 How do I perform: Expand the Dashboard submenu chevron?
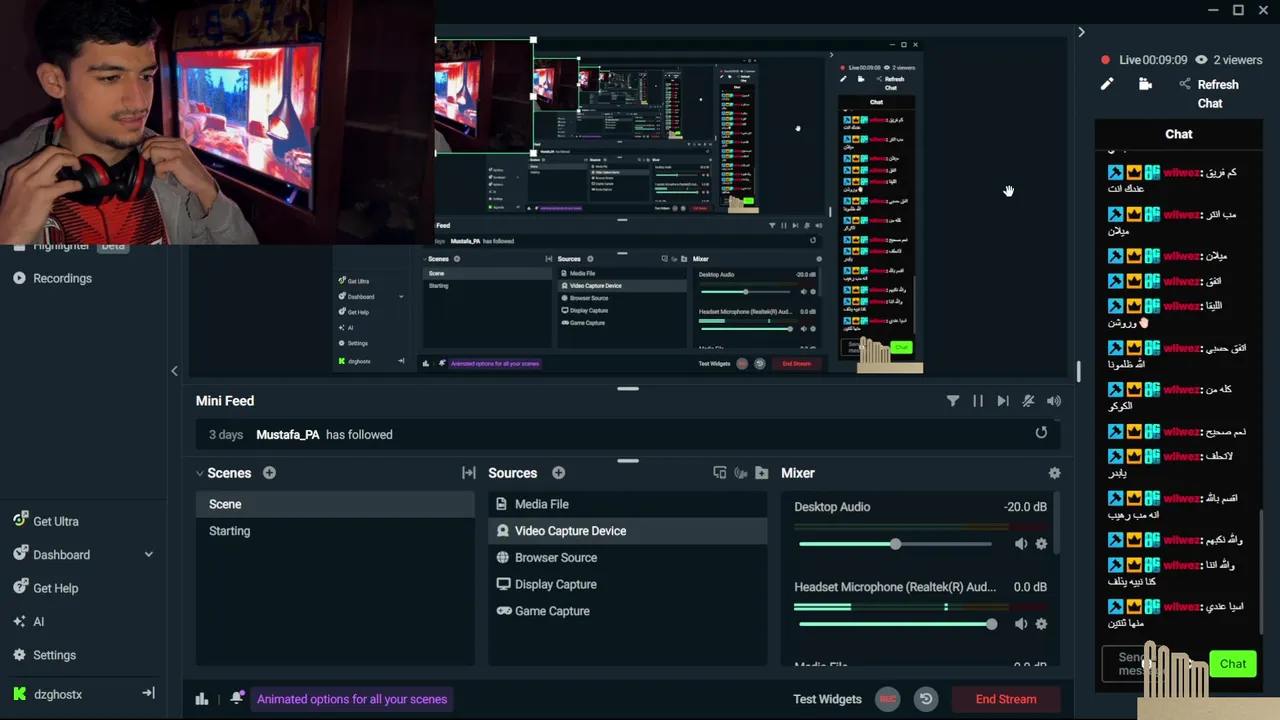click(x=149, y=554)
